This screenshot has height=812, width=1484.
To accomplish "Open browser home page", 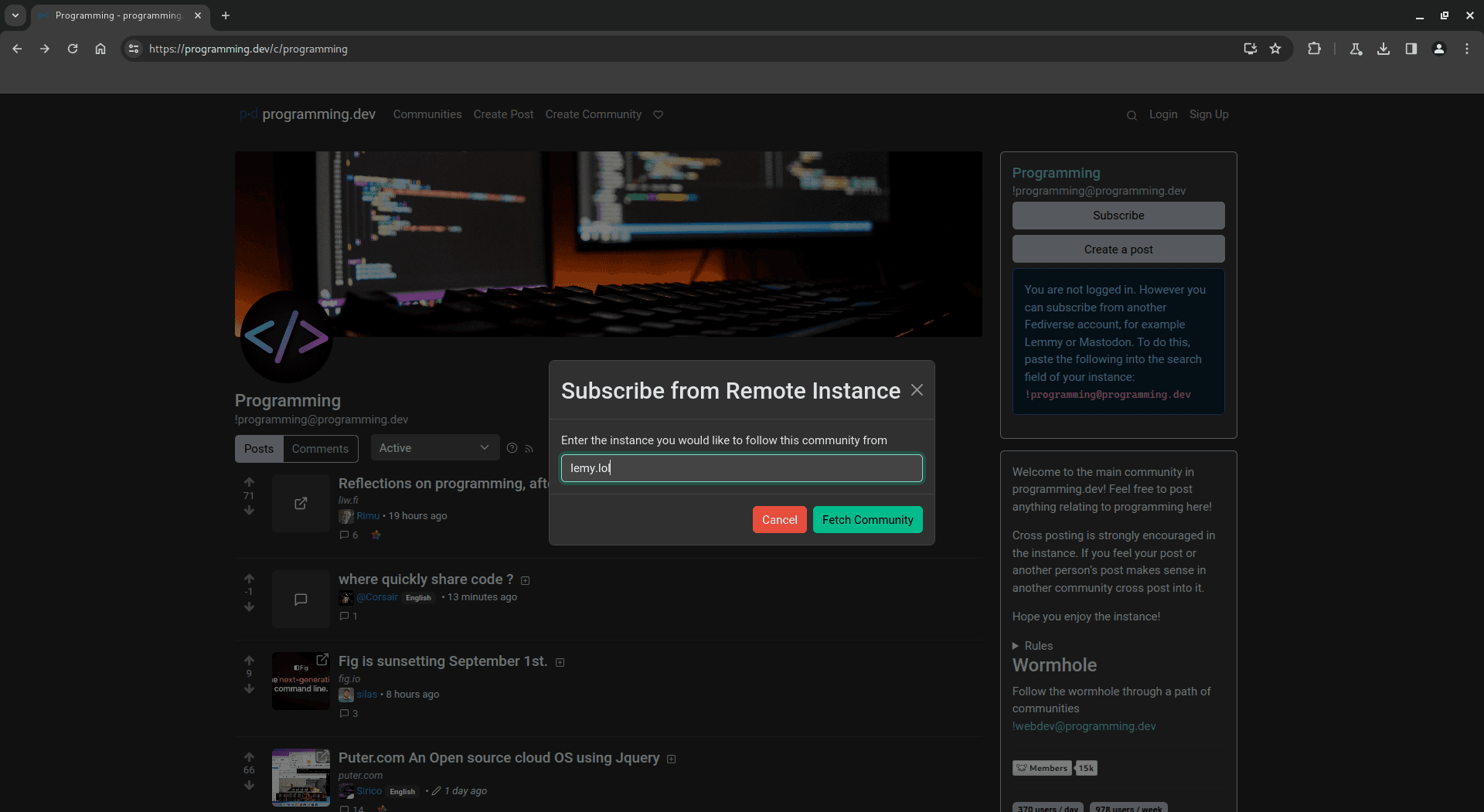I will point(100,49).
